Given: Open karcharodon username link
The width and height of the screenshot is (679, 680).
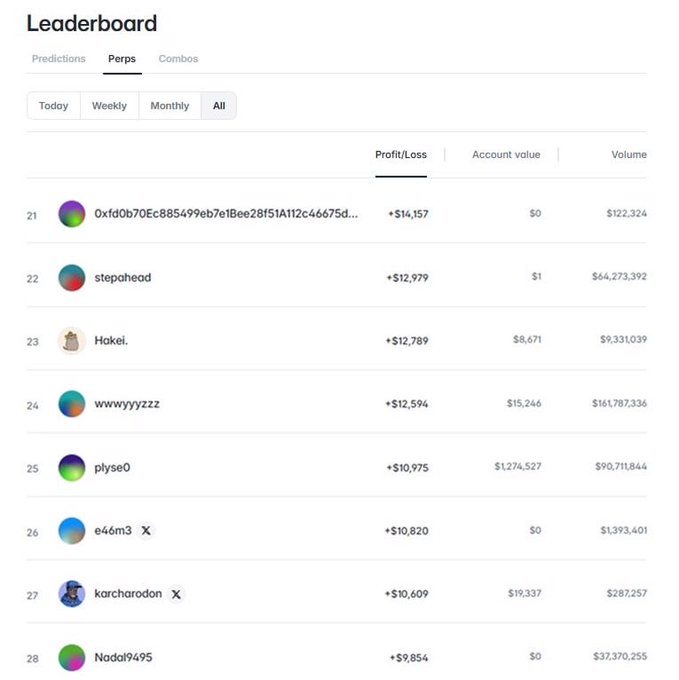Looking at the screenshot, I should 128,594.
